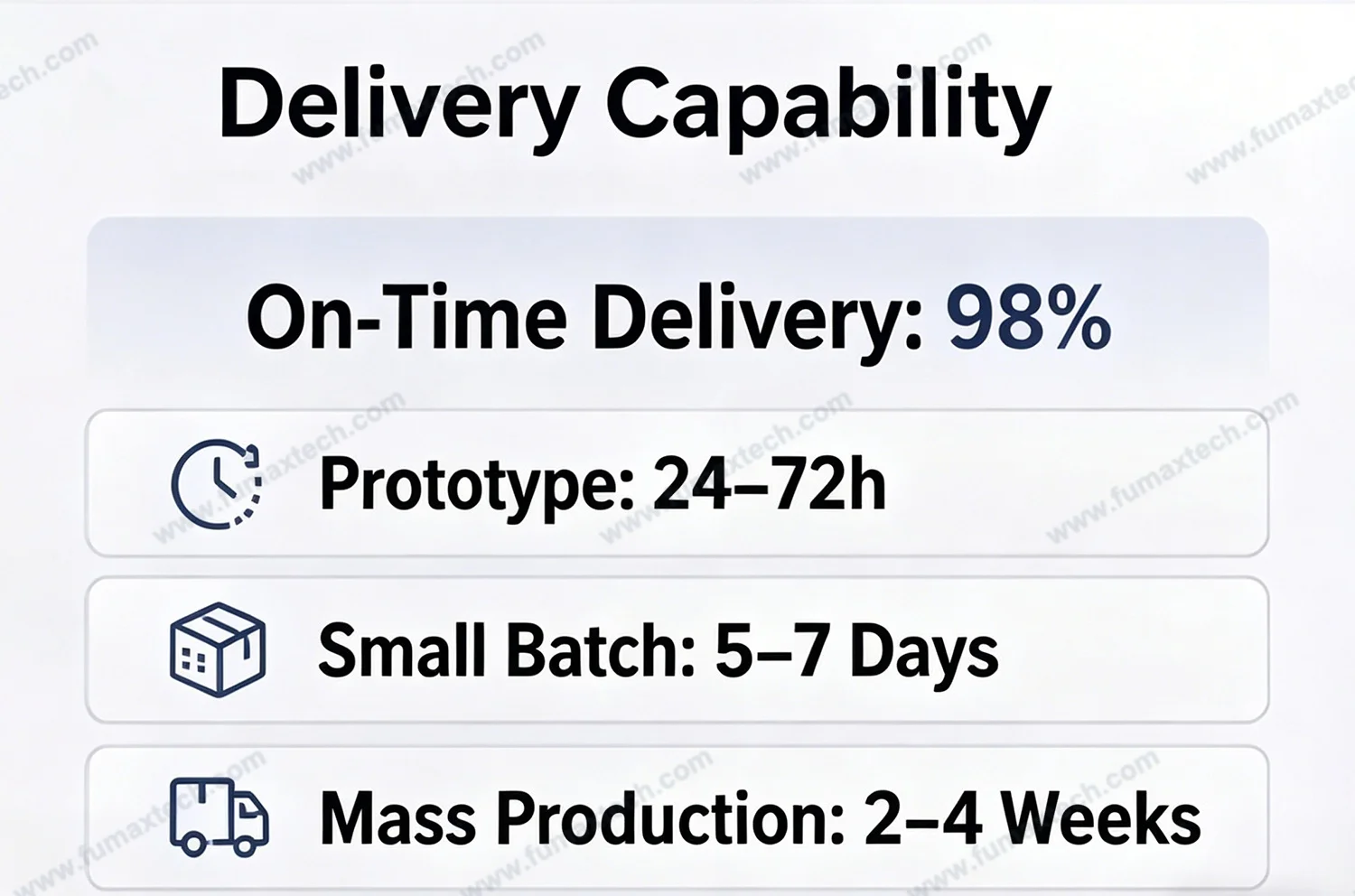The width and height of the screenshot is (1355, 896).
Task: Click the word Delivery in the banner
Action: 757,318
